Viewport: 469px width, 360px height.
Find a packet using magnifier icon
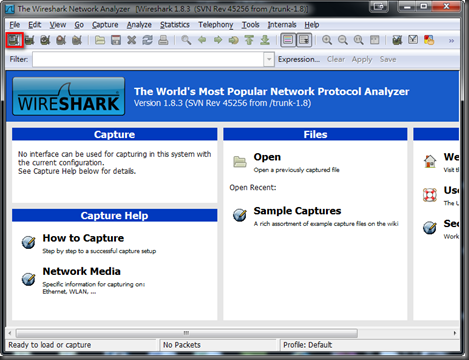pos(186,40)
